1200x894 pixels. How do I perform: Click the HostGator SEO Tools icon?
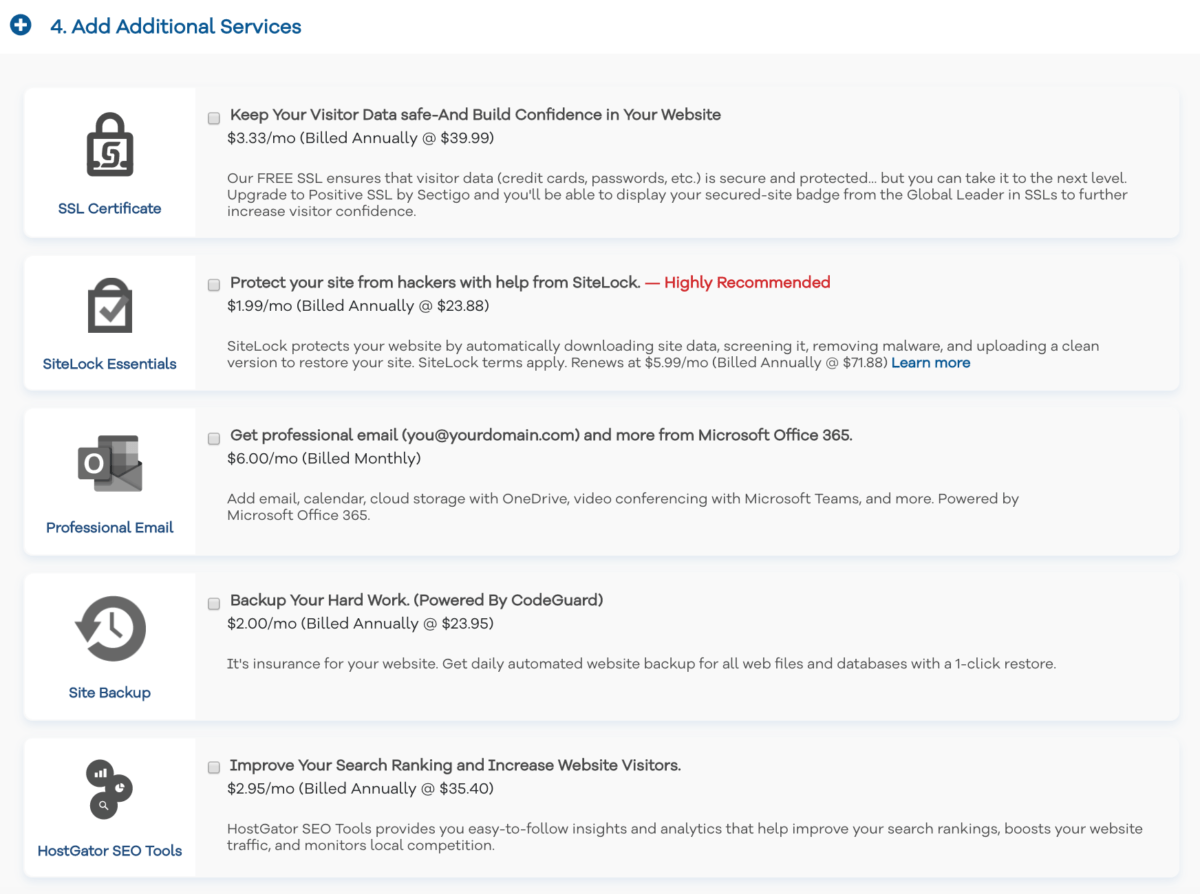[110, 790]
